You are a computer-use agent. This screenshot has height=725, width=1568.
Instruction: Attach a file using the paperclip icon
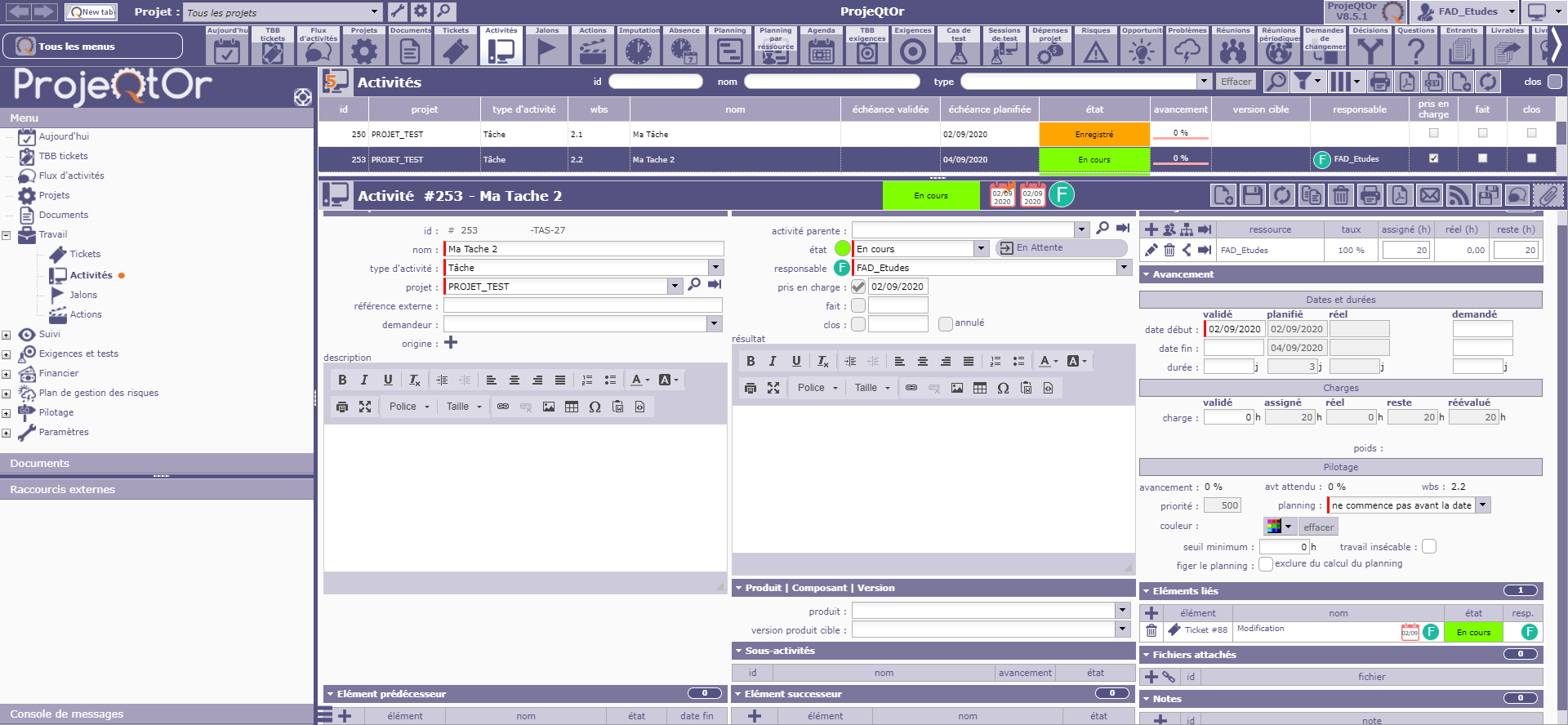(1547, 196)
